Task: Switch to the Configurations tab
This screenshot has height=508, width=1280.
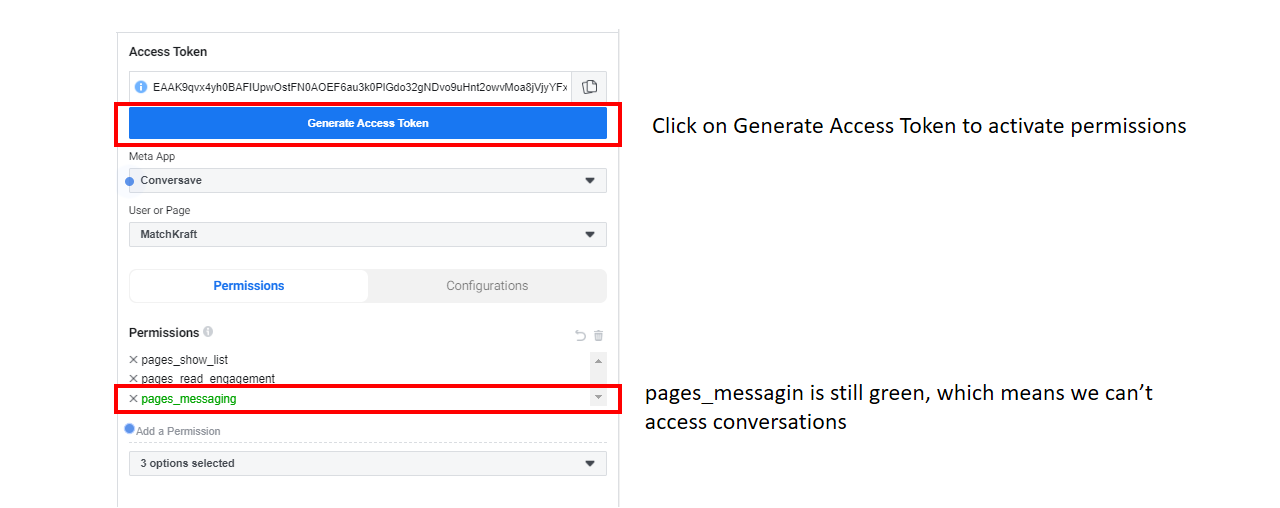Action: (487, 286)
